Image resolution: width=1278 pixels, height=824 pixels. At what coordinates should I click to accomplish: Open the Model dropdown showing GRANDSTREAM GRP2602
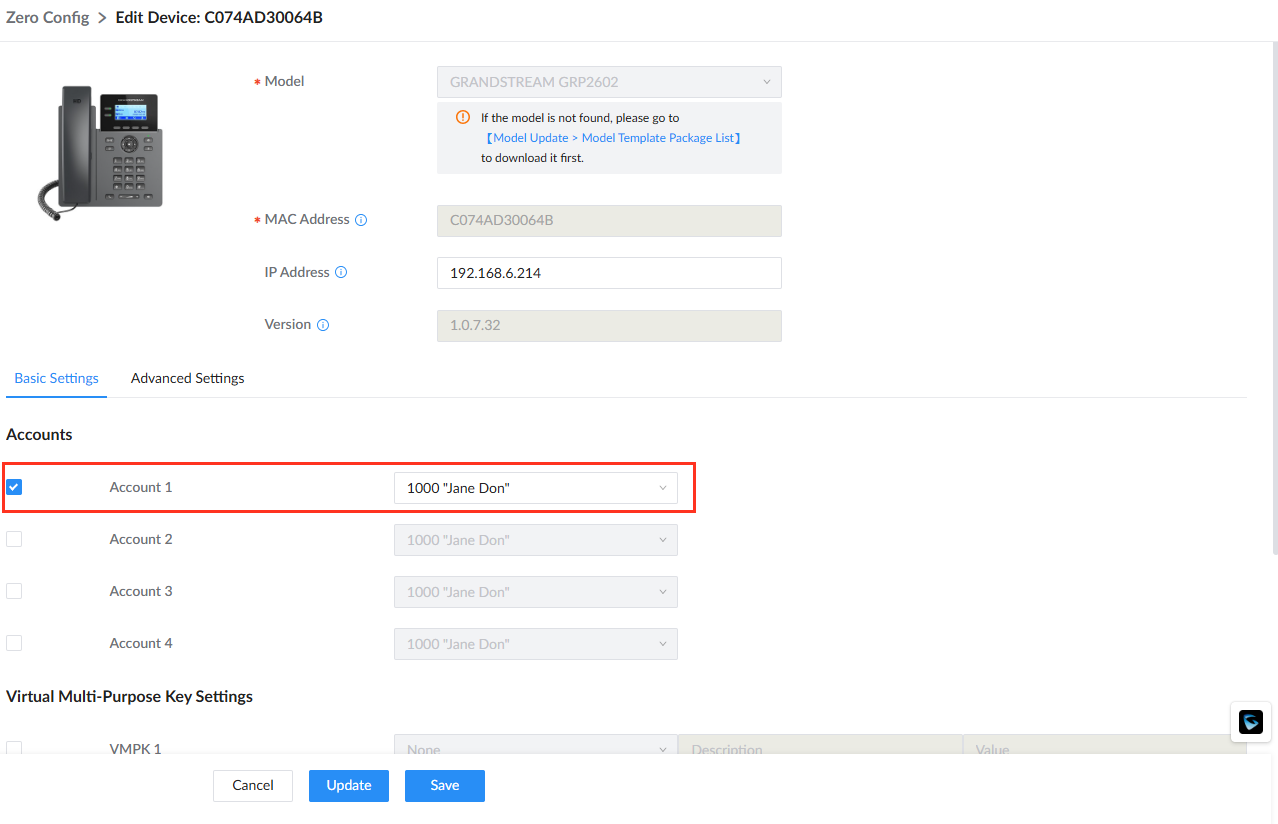click(609, 82)
